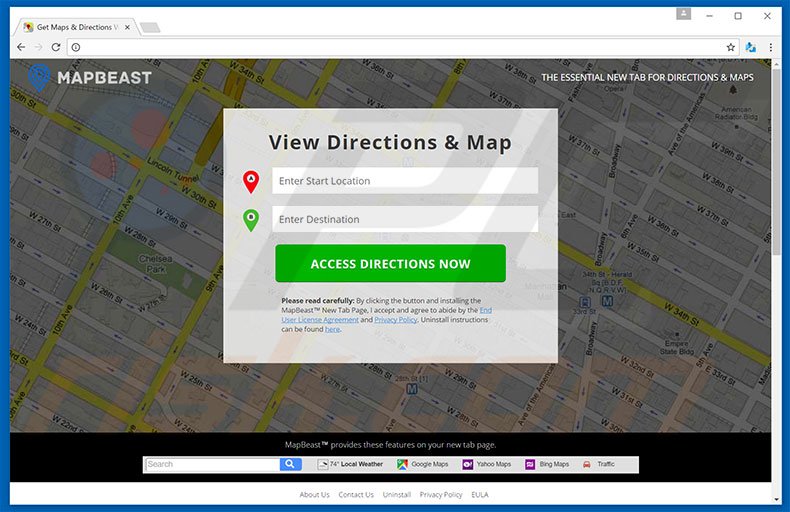Click the Bing Maps toolbar shortcut
The width and height of the screenshot is (790, 512).
(x=547, y=464)
